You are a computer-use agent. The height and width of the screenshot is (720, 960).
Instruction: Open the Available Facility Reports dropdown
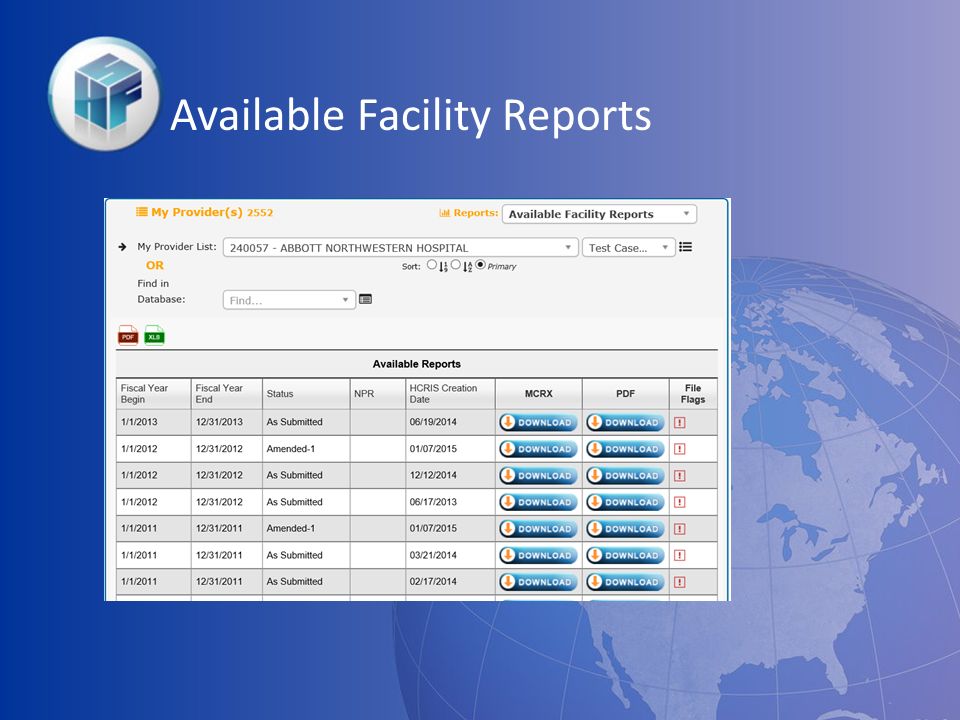pos(599,214)
